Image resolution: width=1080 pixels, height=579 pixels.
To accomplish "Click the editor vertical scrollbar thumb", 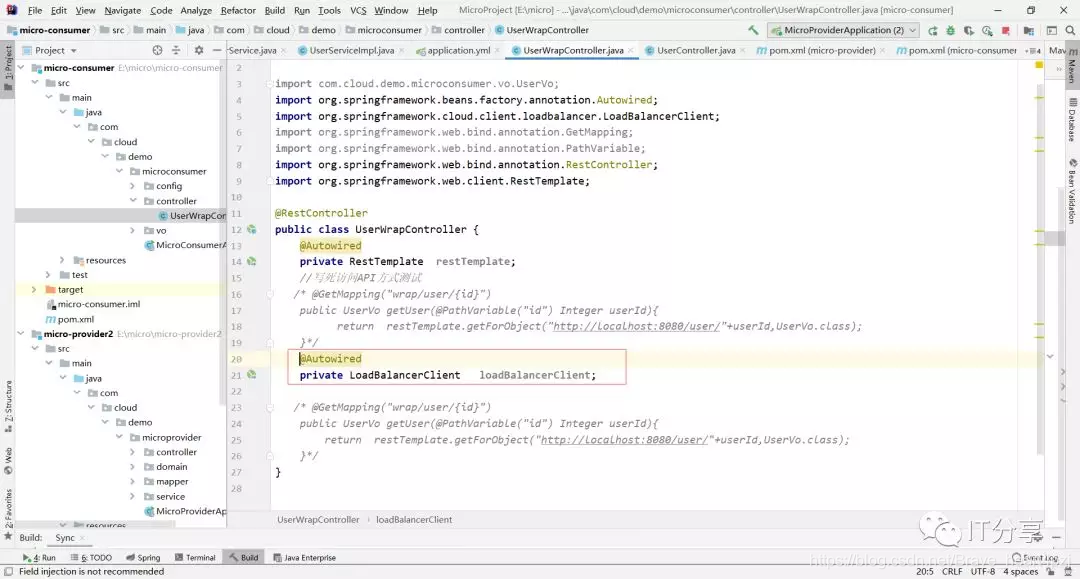I will [x=1055, y=239].
